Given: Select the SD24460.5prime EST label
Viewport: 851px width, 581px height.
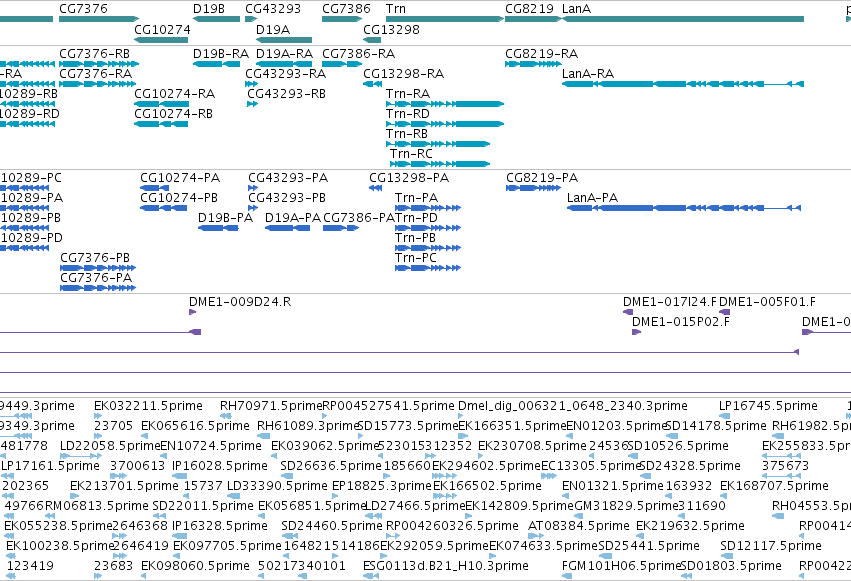Looking at the screenshot, I should tap(332, 526).
